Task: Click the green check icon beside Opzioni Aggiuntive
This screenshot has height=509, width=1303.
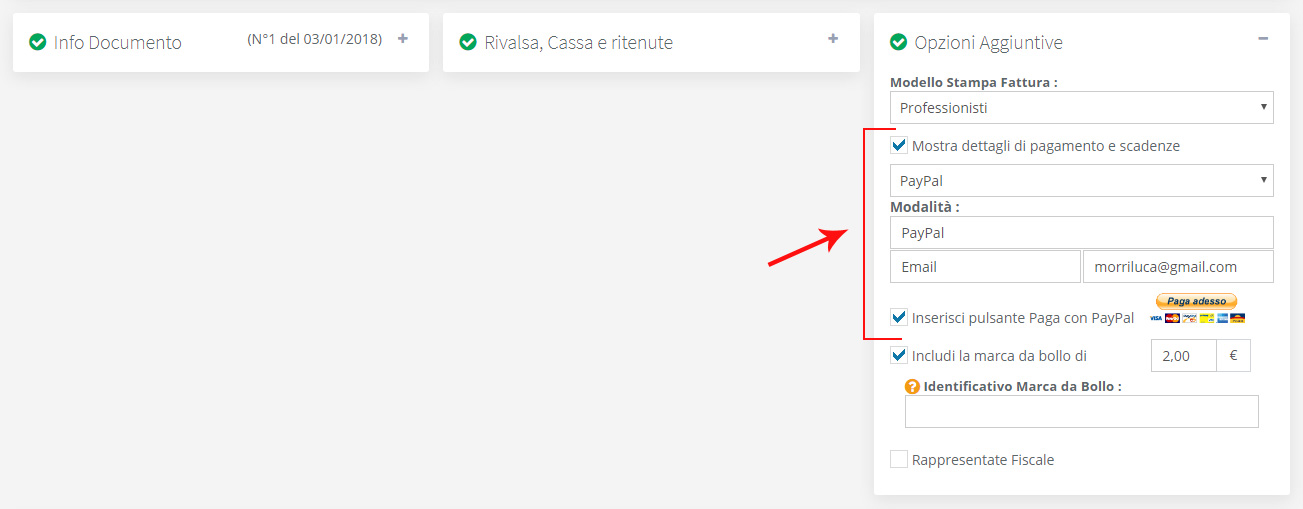Action: point(898,42)
